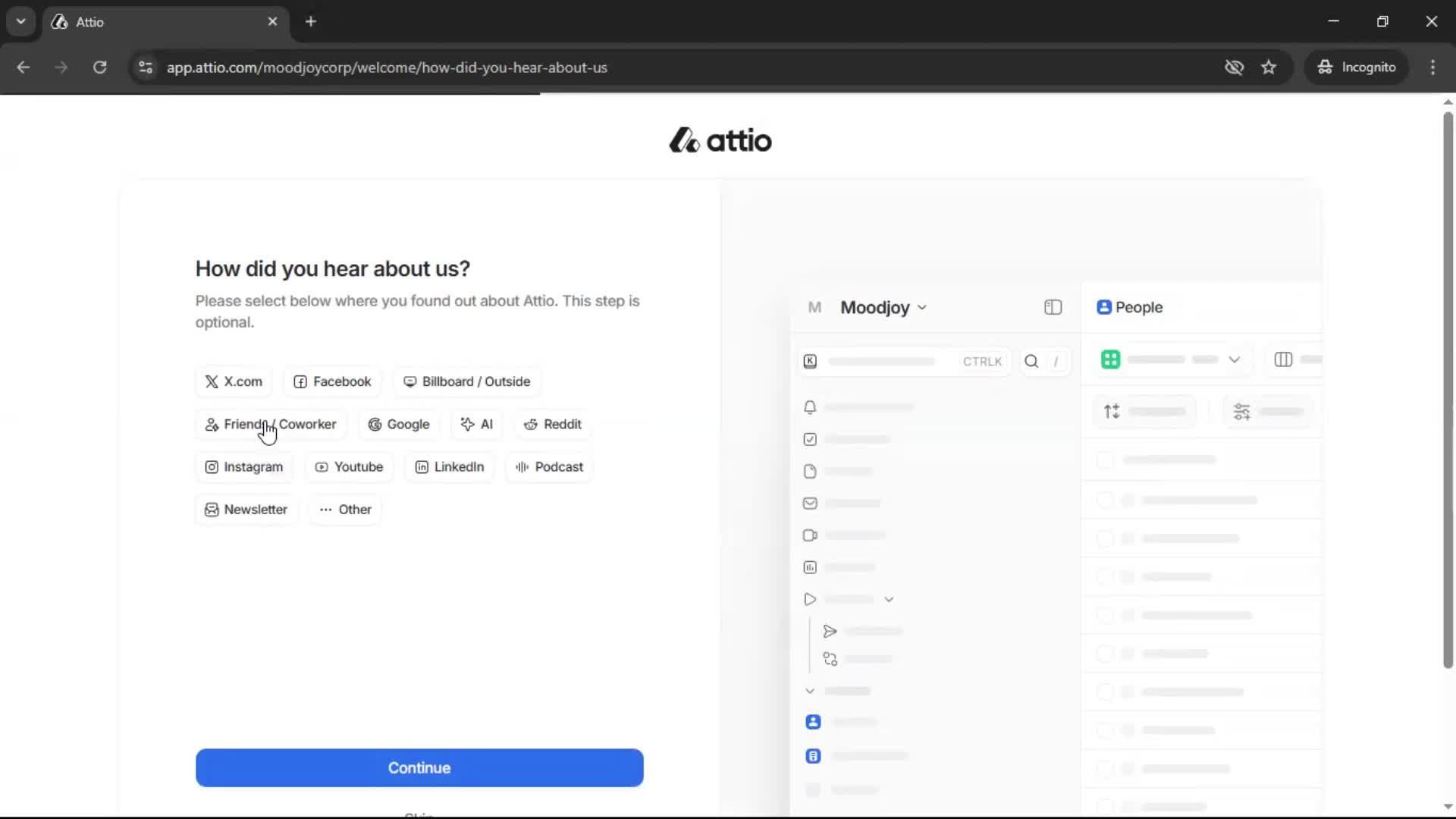The image size is (1456, 819).
Task: Click the search magnifier icon in sidebar
Action: [x=1031, y=361]
